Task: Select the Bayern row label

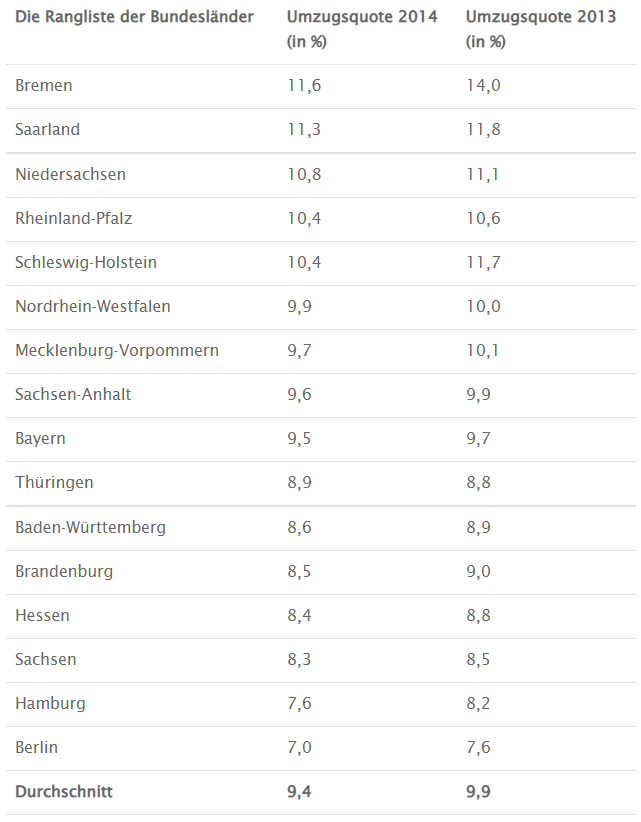Action: click(40, 439)
